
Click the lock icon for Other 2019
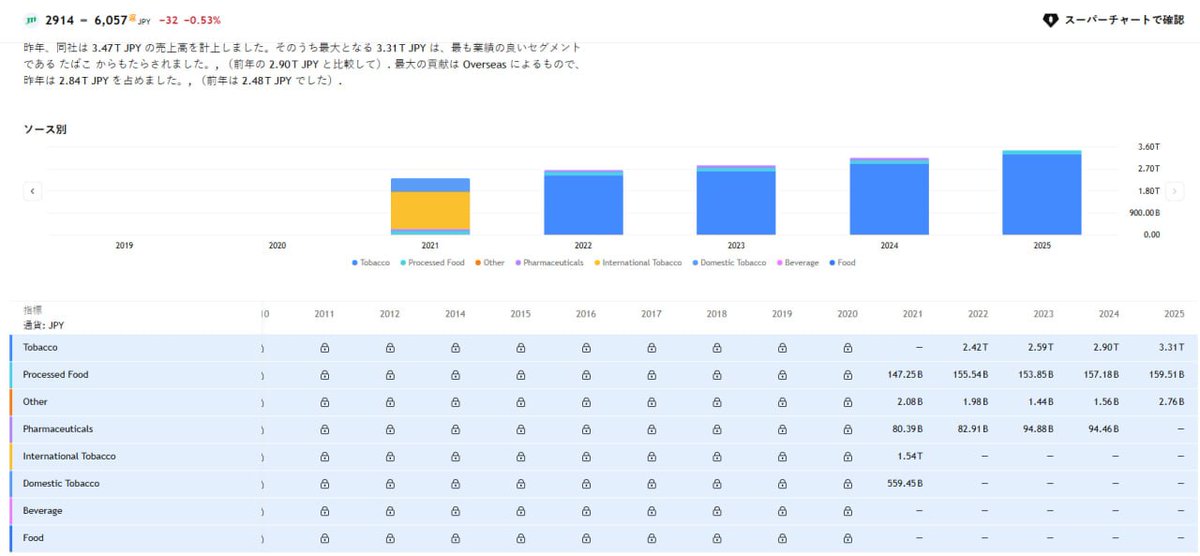pyautogui.click(x=783, y=402)
